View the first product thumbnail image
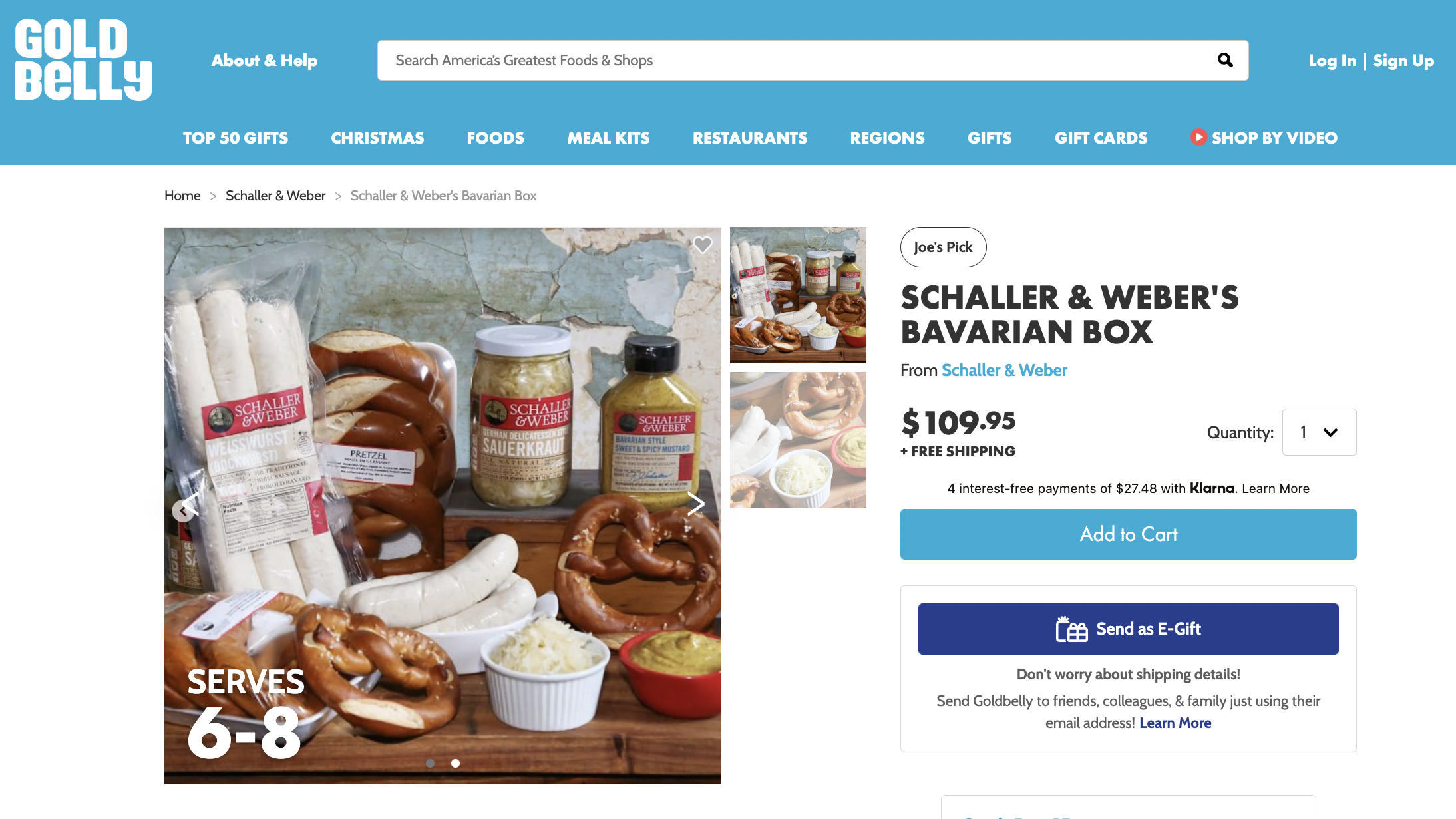The height and width of the screenshot is (819, 1456). click(x=798, y=295)
